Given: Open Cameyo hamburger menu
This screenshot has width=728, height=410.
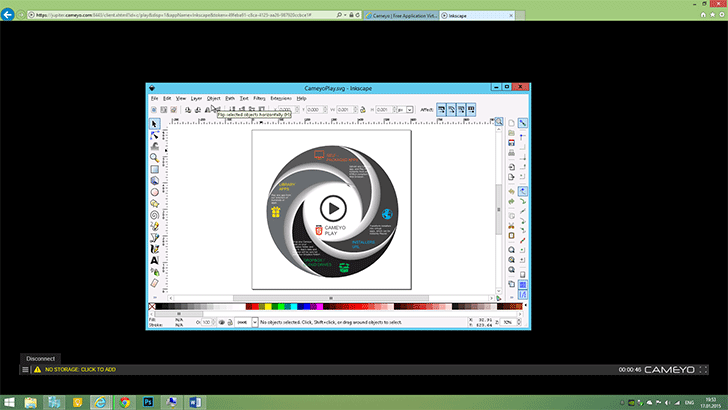Looking at the screenshot, I should click(x=25, y=370).
